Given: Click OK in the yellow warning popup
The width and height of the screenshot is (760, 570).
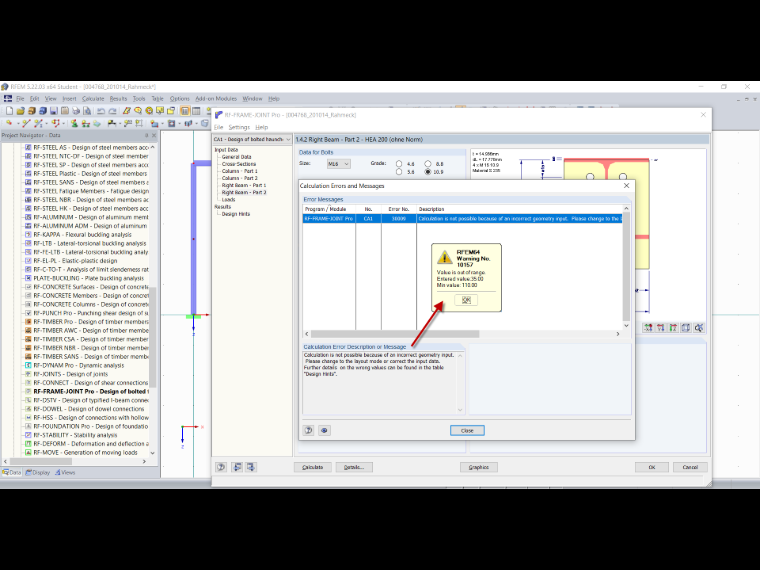Looking at the screenshot, I should 466,300.
